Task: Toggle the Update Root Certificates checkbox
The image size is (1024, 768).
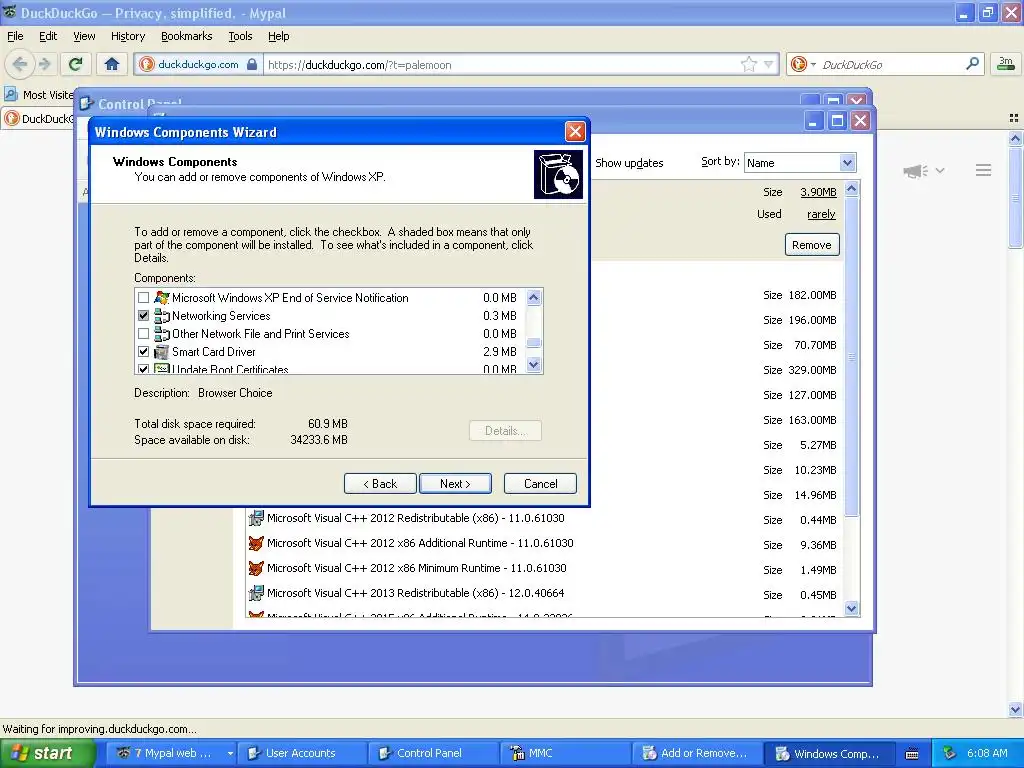Action: (144, 369)
